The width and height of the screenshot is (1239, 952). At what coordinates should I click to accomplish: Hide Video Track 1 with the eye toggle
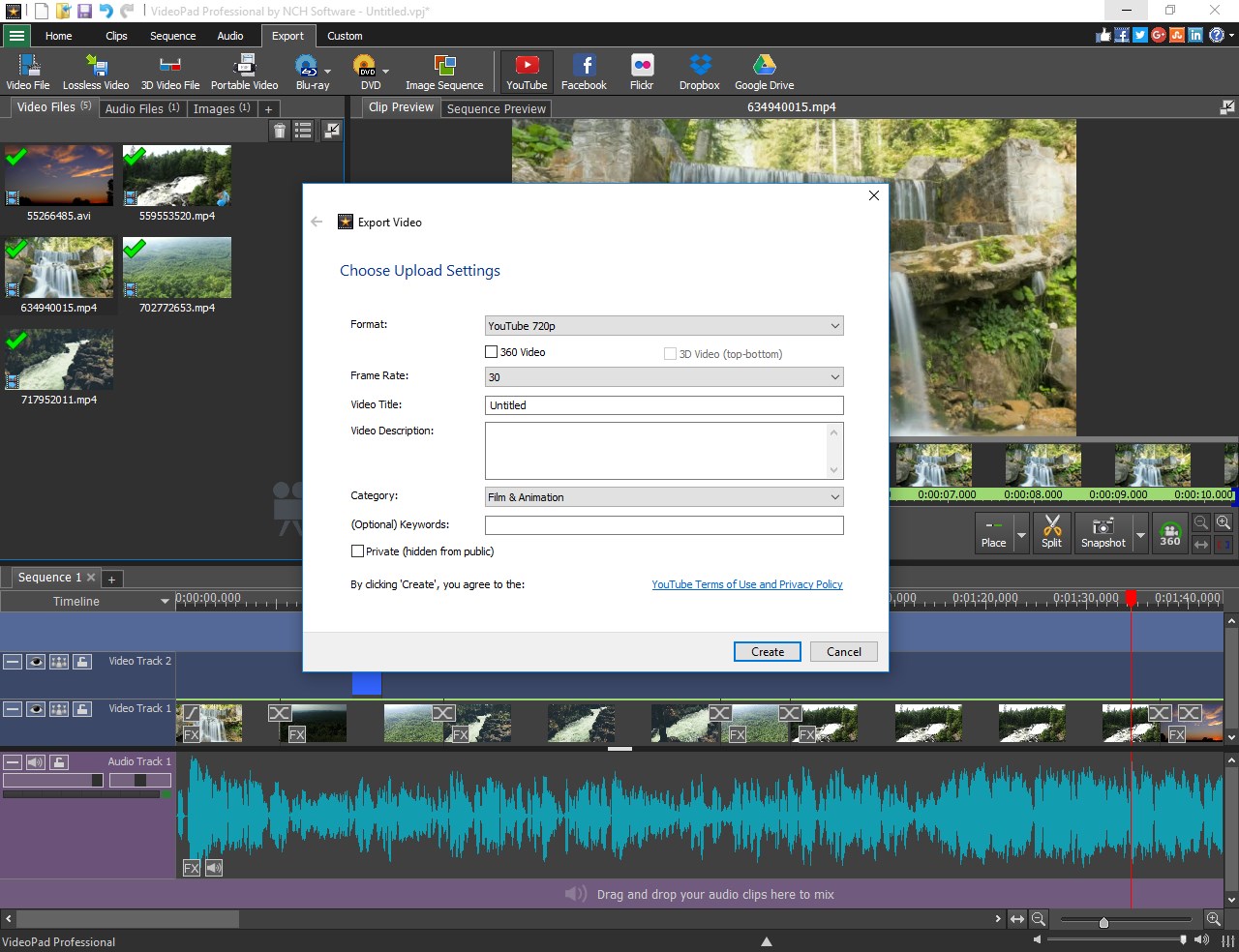click(x=36, y=709)
